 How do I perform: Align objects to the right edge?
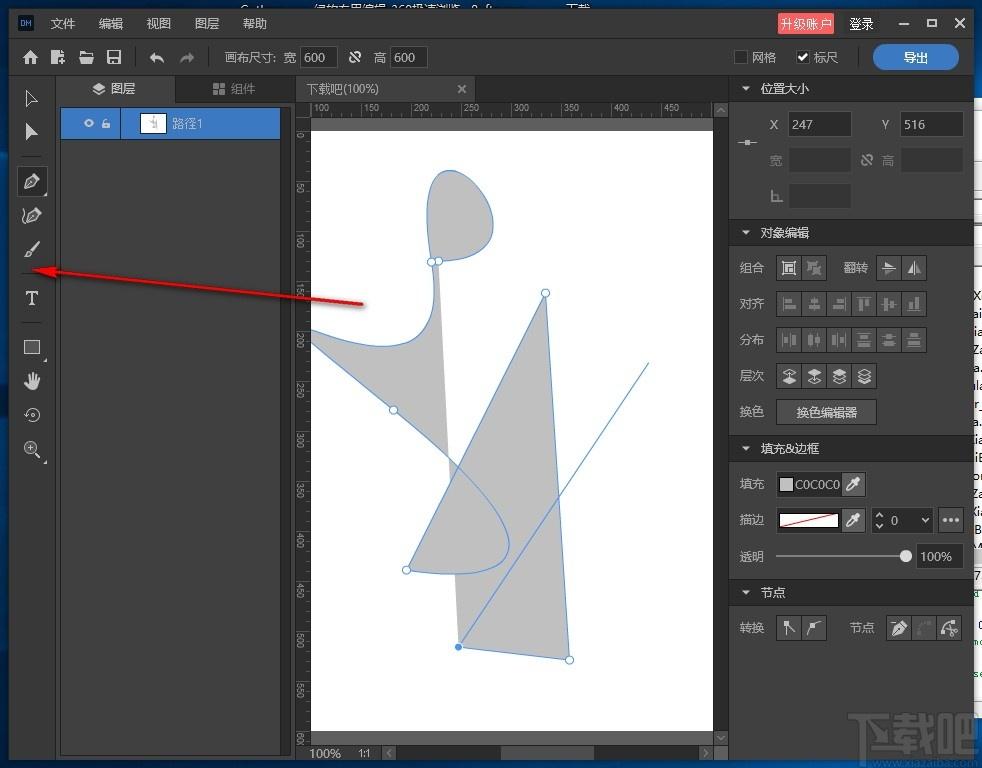coord(839,304)
